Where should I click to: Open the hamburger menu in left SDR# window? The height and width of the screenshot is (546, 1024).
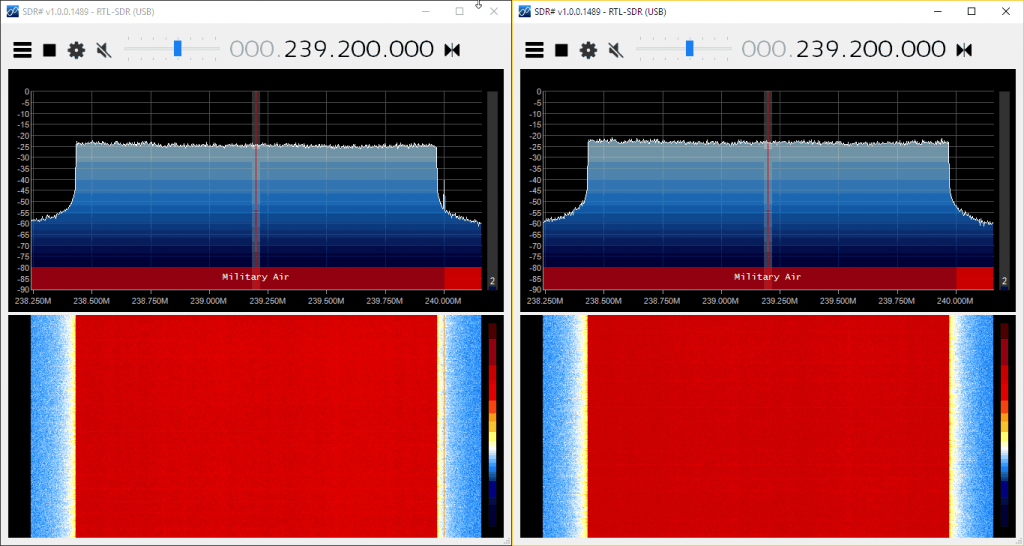click(22, 50)
